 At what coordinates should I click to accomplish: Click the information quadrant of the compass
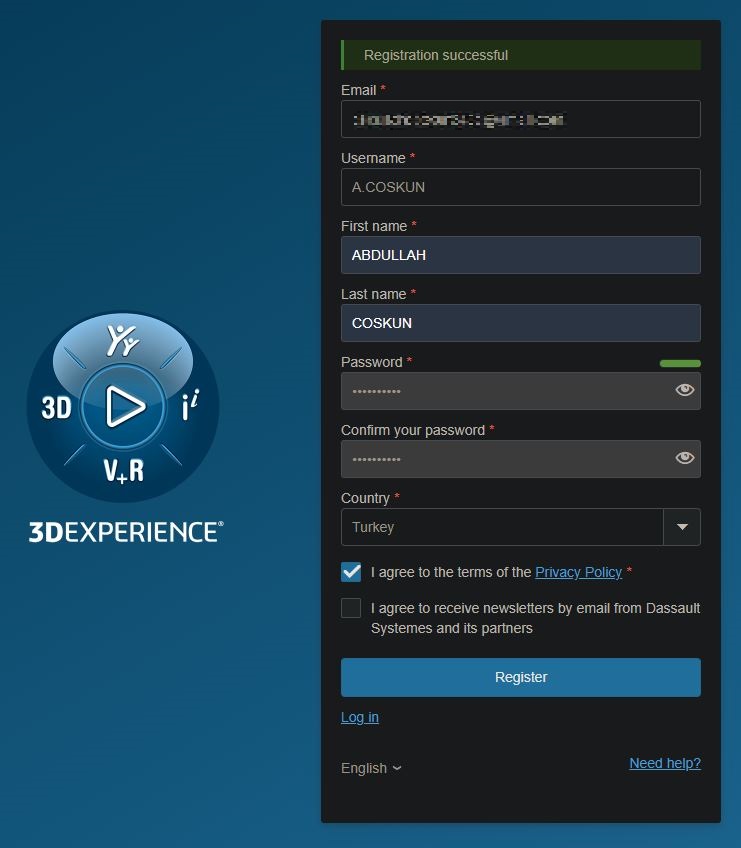coord(187,407)
